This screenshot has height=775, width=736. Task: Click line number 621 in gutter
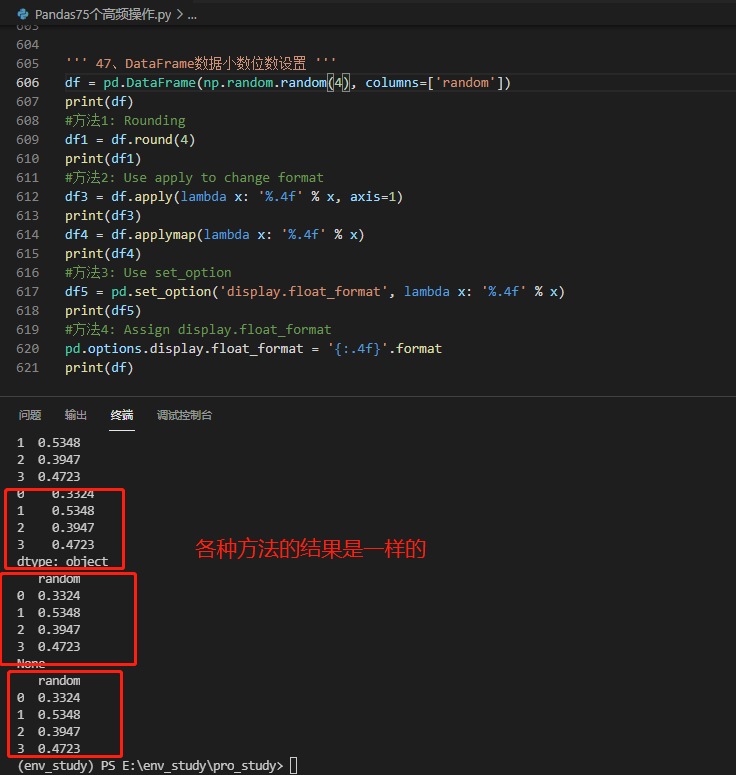(x=28, y=368)
